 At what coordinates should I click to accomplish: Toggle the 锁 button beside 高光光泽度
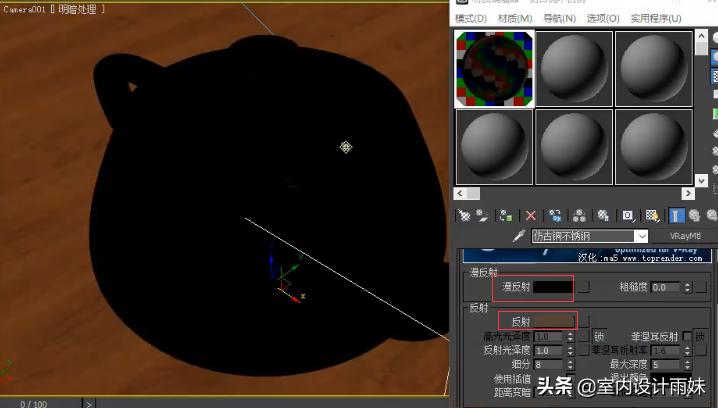pos(599,337)
